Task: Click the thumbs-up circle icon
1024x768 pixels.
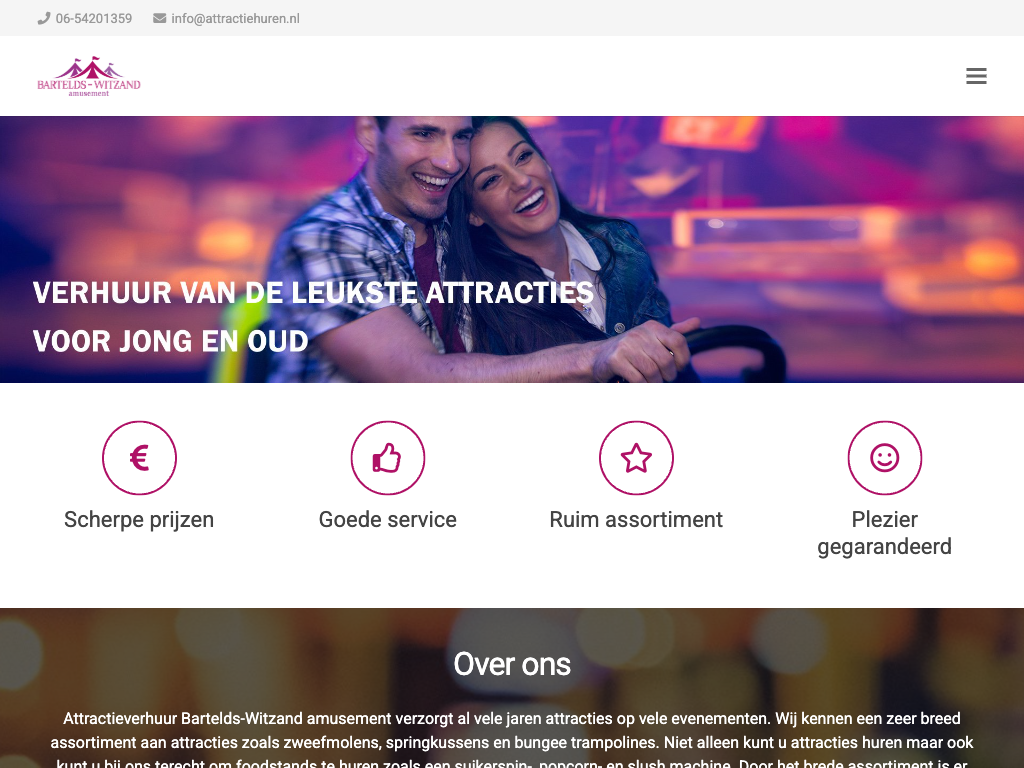Action: (x=388, y=458)
